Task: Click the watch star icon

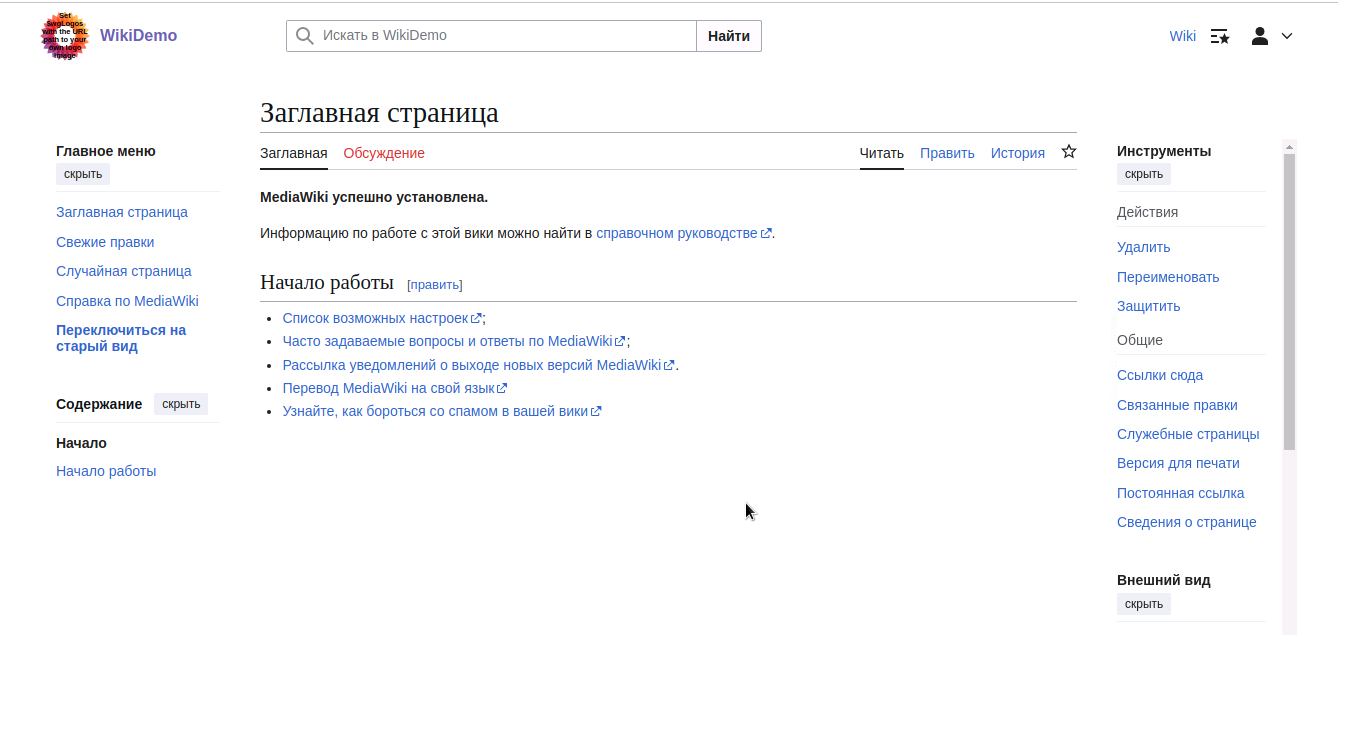Action: coord(1068,152)
